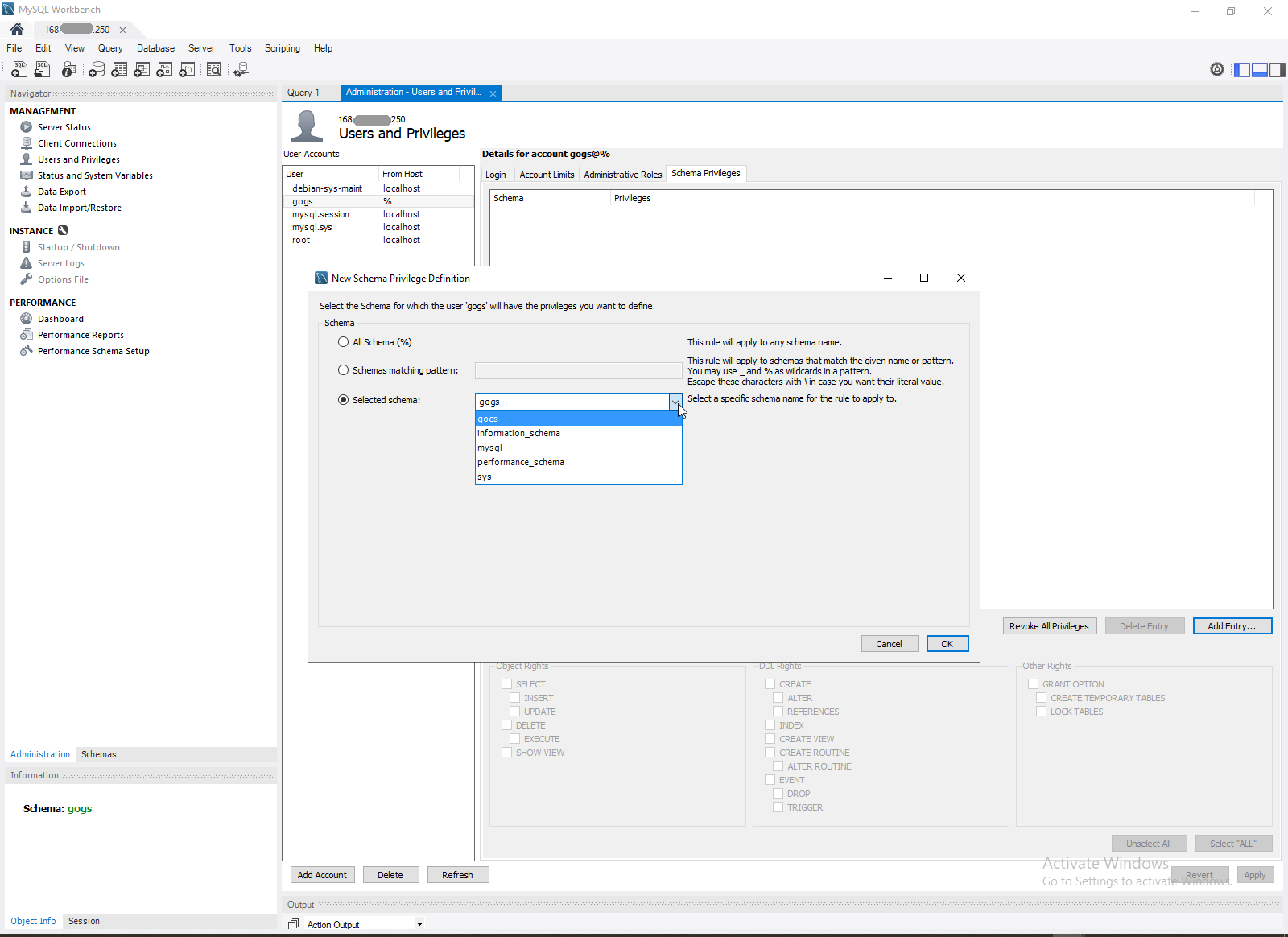Click OK in the schema privilege dialog
The height and width of the screenshot is (937, 1288).
click(x=947, y=644)
